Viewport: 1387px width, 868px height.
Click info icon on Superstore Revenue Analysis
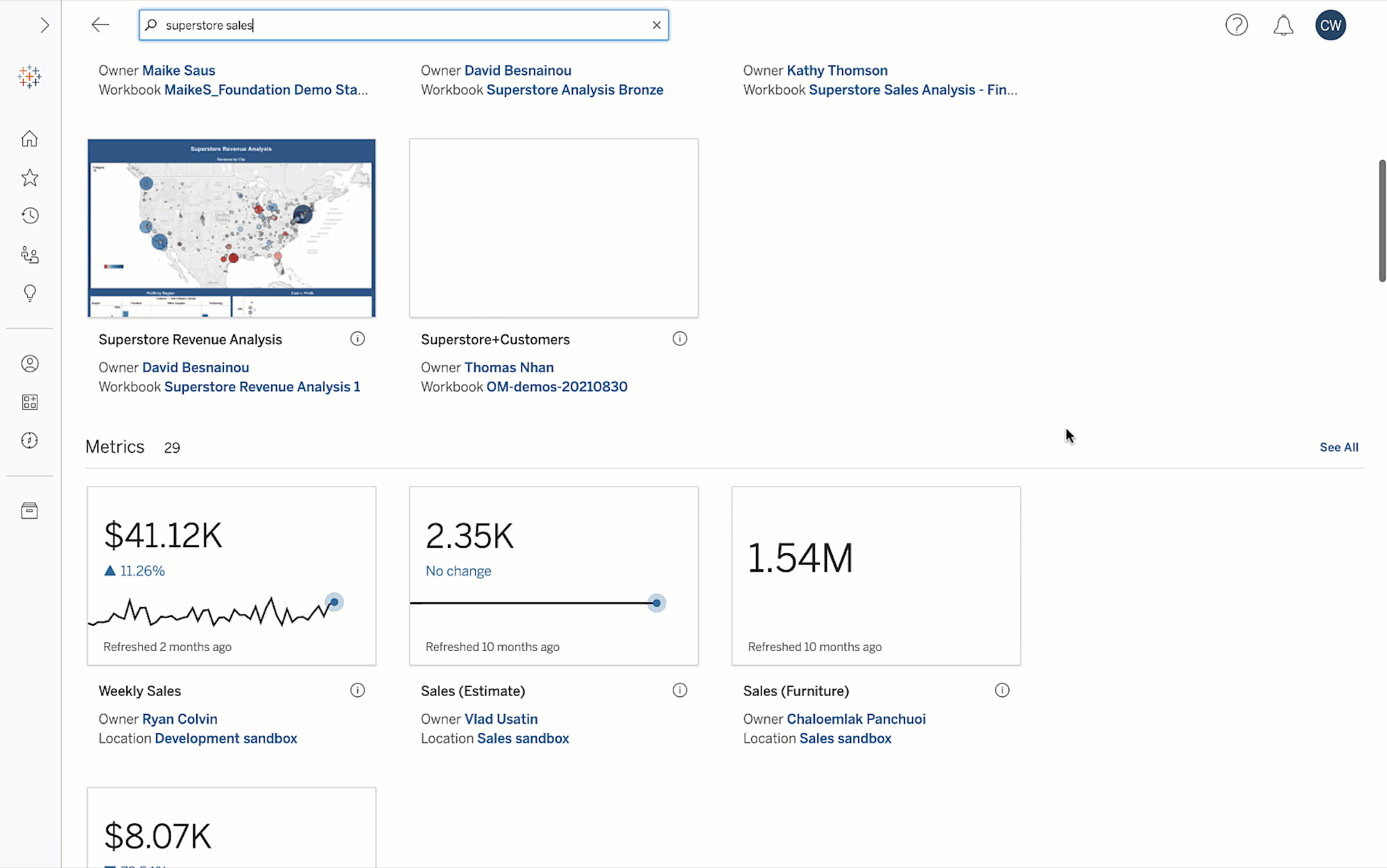point(357,339)
